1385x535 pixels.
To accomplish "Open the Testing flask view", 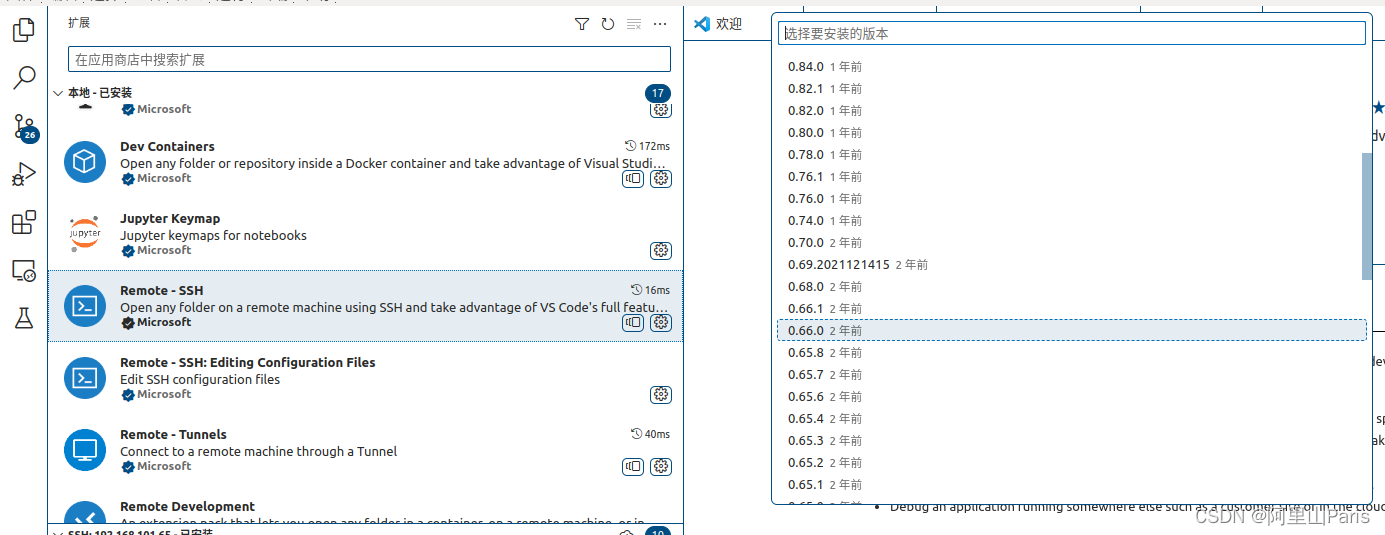I will (24, 318).
